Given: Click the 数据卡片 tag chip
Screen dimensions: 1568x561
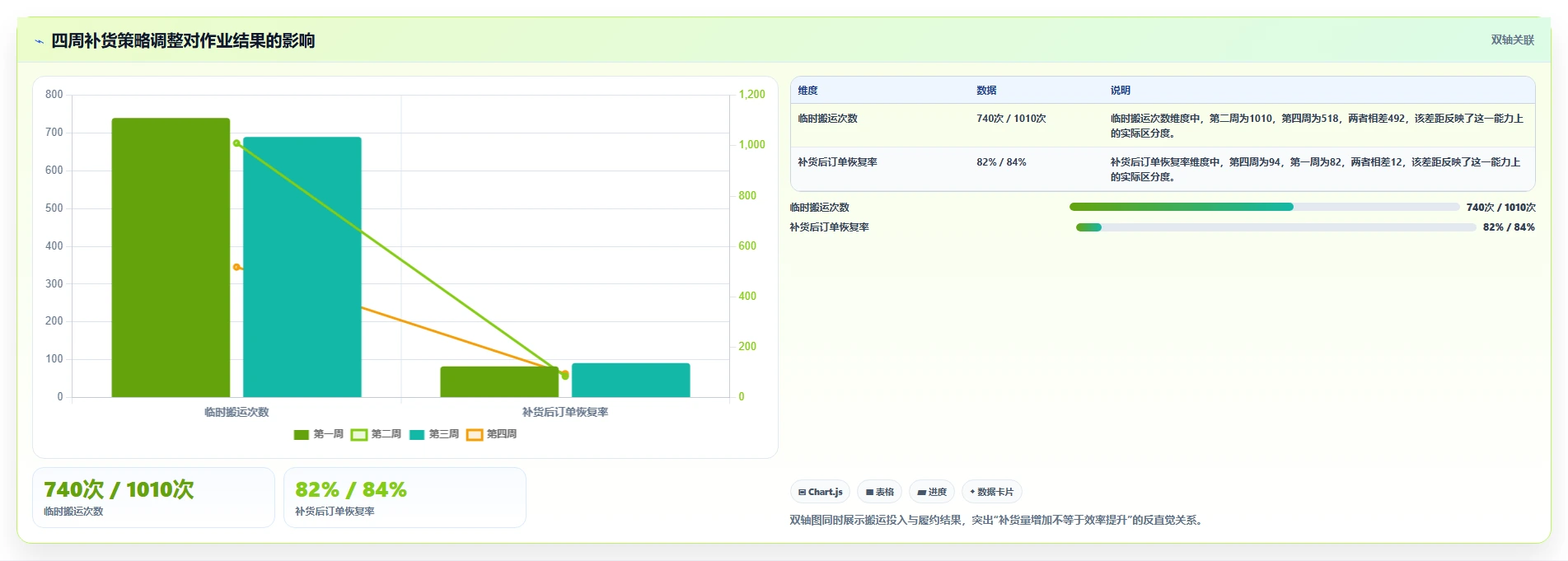Looking at the screenshot, I should 992,492.
